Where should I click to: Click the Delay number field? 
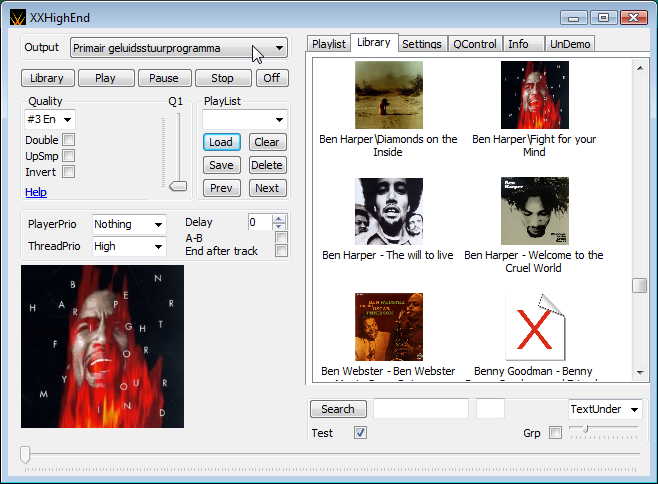coord(260,222)
